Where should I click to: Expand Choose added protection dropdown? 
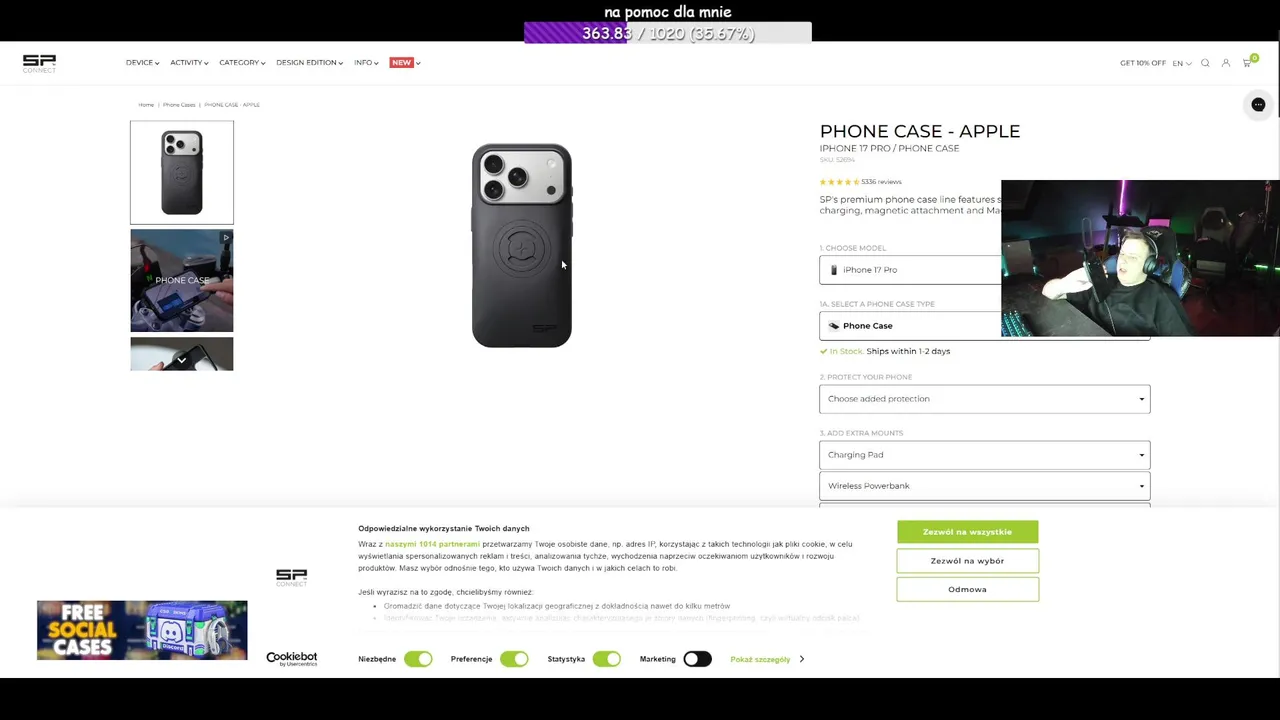pos(985,399)
